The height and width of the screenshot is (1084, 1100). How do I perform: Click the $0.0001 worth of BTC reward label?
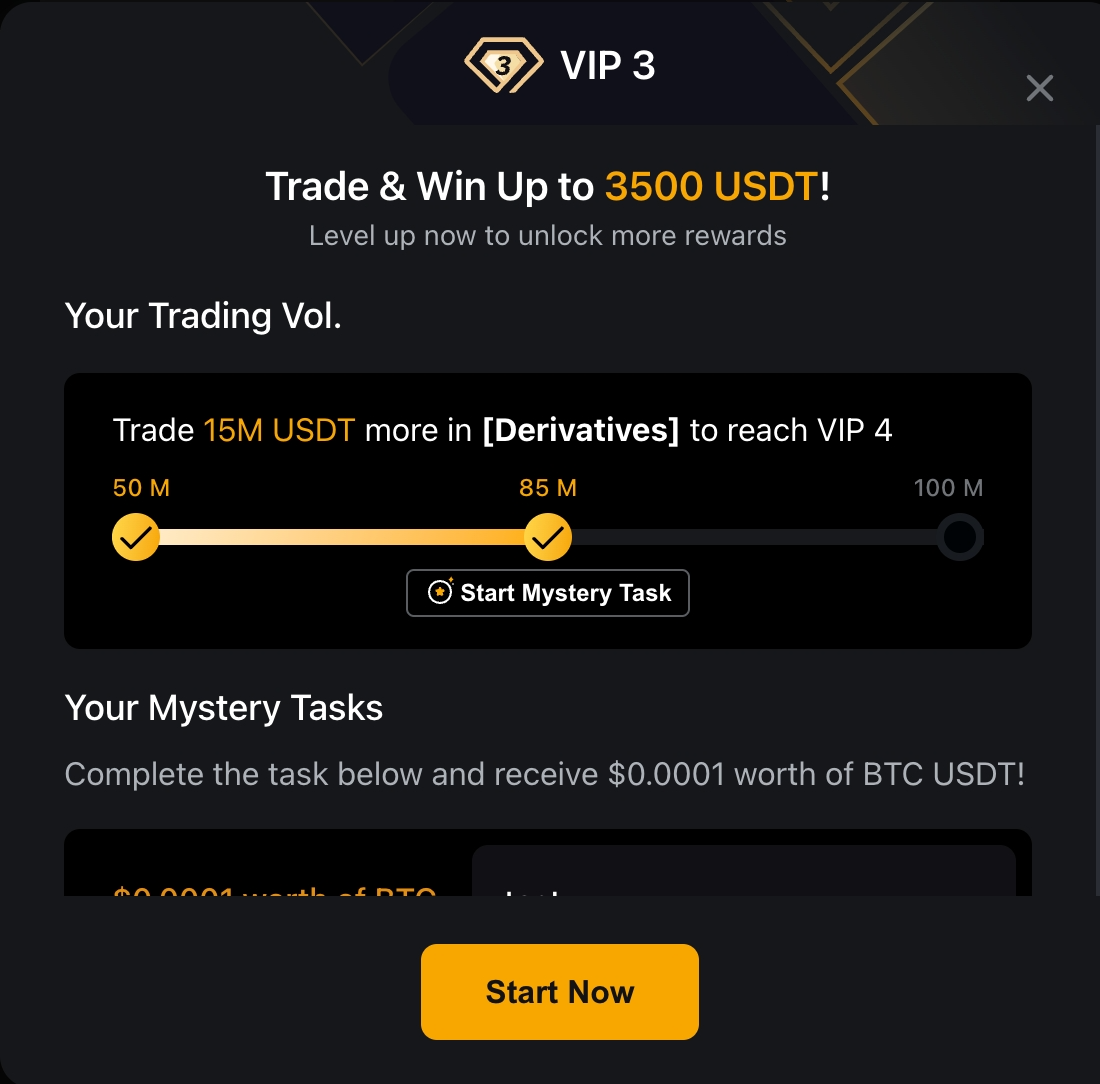(274, 890)
